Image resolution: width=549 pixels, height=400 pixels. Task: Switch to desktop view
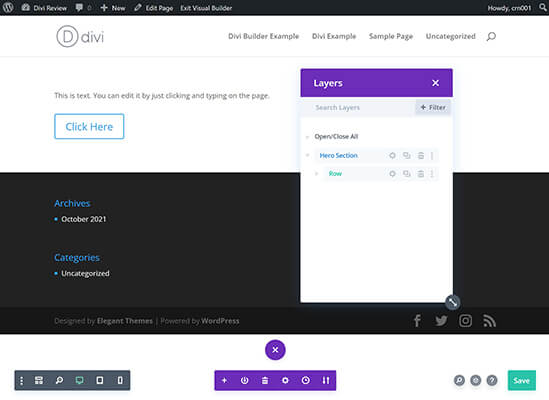(79, 380)
